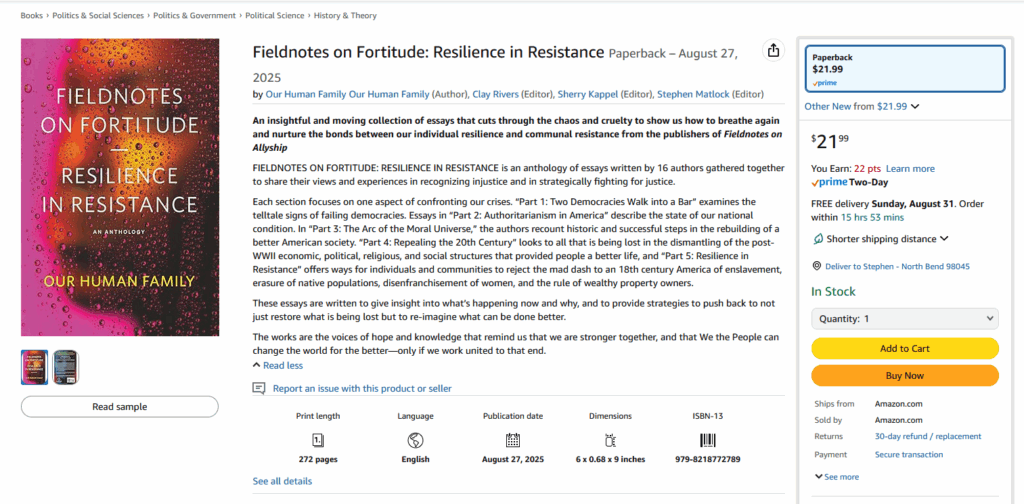The image size is (1024, 504).
Task: Click the language globe icon
Action: click(415, 440)
